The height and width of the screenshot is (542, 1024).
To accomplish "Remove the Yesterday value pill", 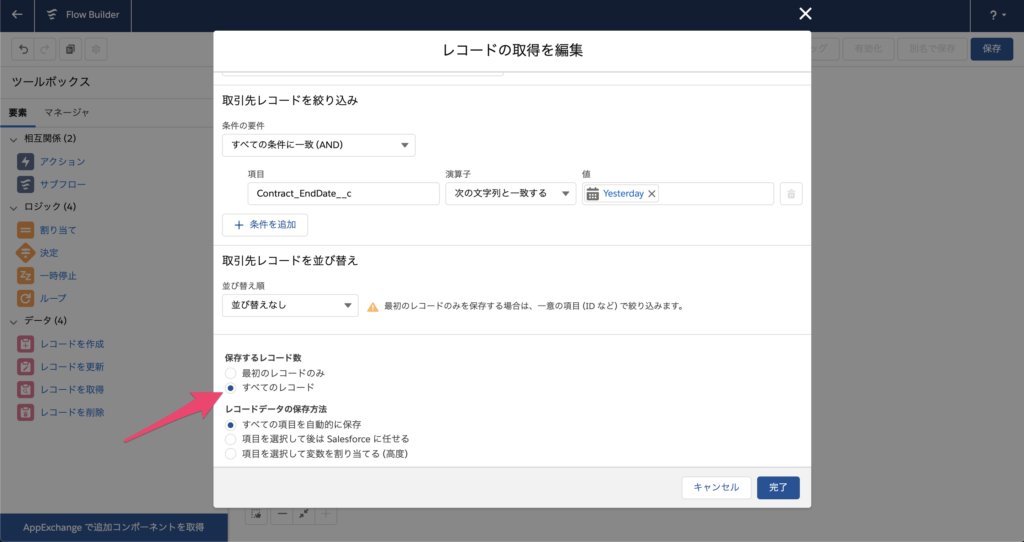I will pyautogui.click(x=652, y=194).
